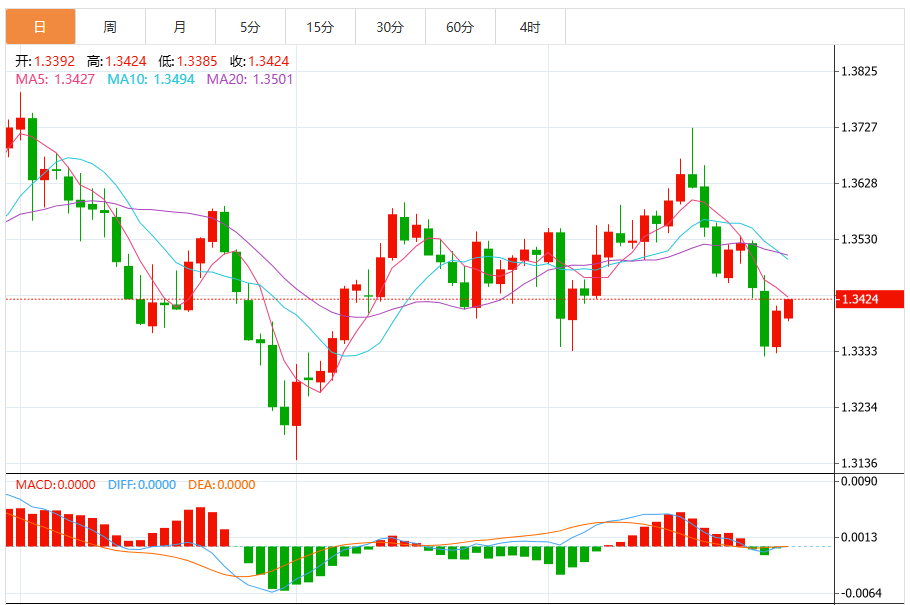Image resolution: width=910 pixels, height=605 pixels.
Task: Click the highest-wick green candle near 1.3727
Action: [x=692, y=180]
